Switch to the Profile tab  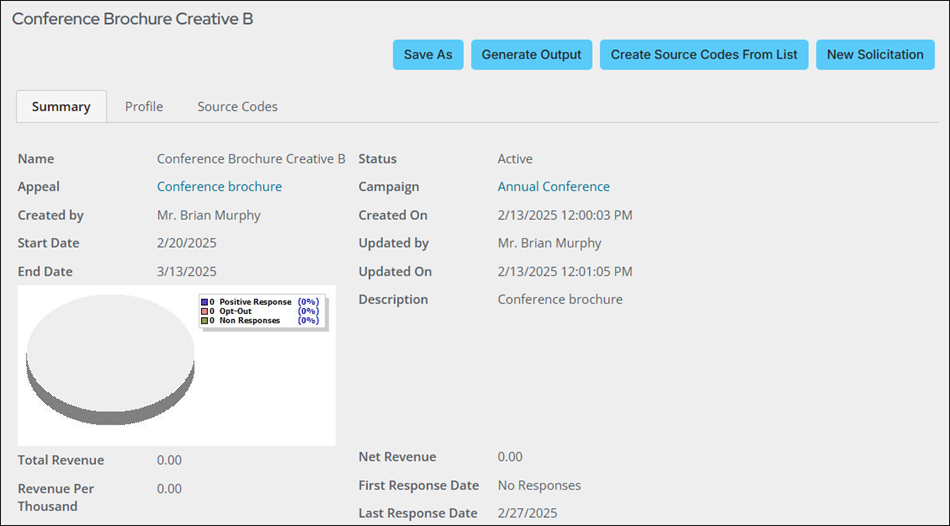(144, 107)
